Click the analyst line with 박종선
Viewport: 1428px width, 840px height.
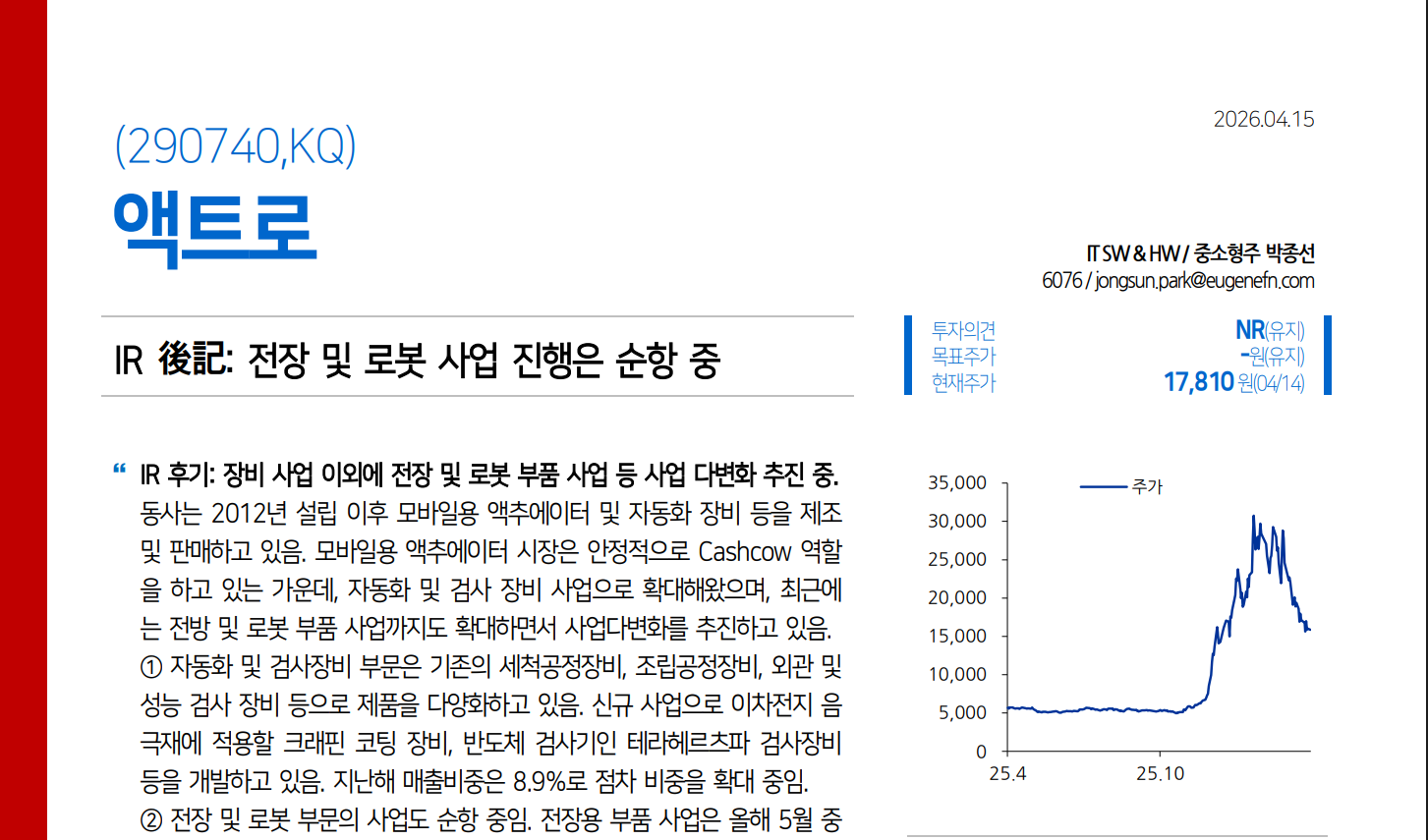point(1200,253)
